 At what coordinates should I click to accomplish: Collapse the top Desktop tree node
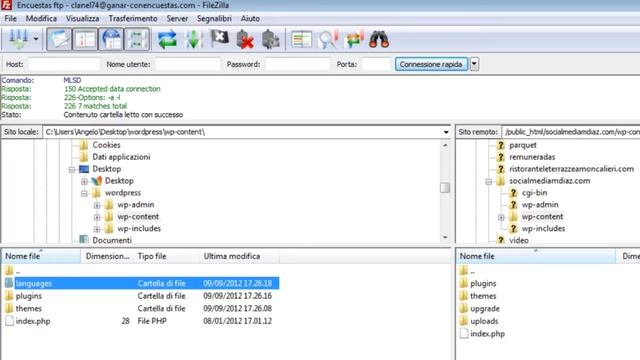click(72, 169)
